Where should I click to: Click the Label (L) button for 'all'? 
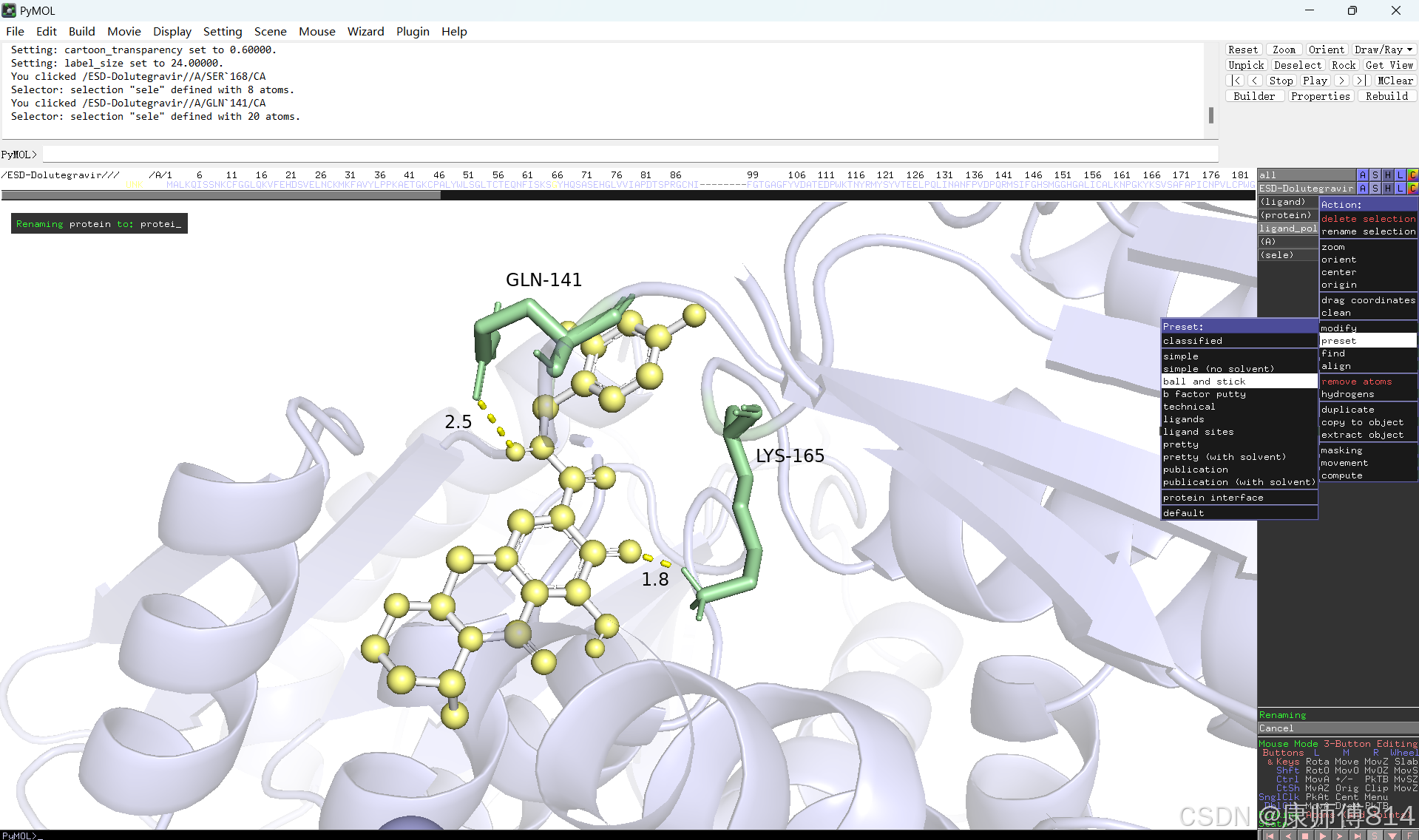click(1400, 175)
